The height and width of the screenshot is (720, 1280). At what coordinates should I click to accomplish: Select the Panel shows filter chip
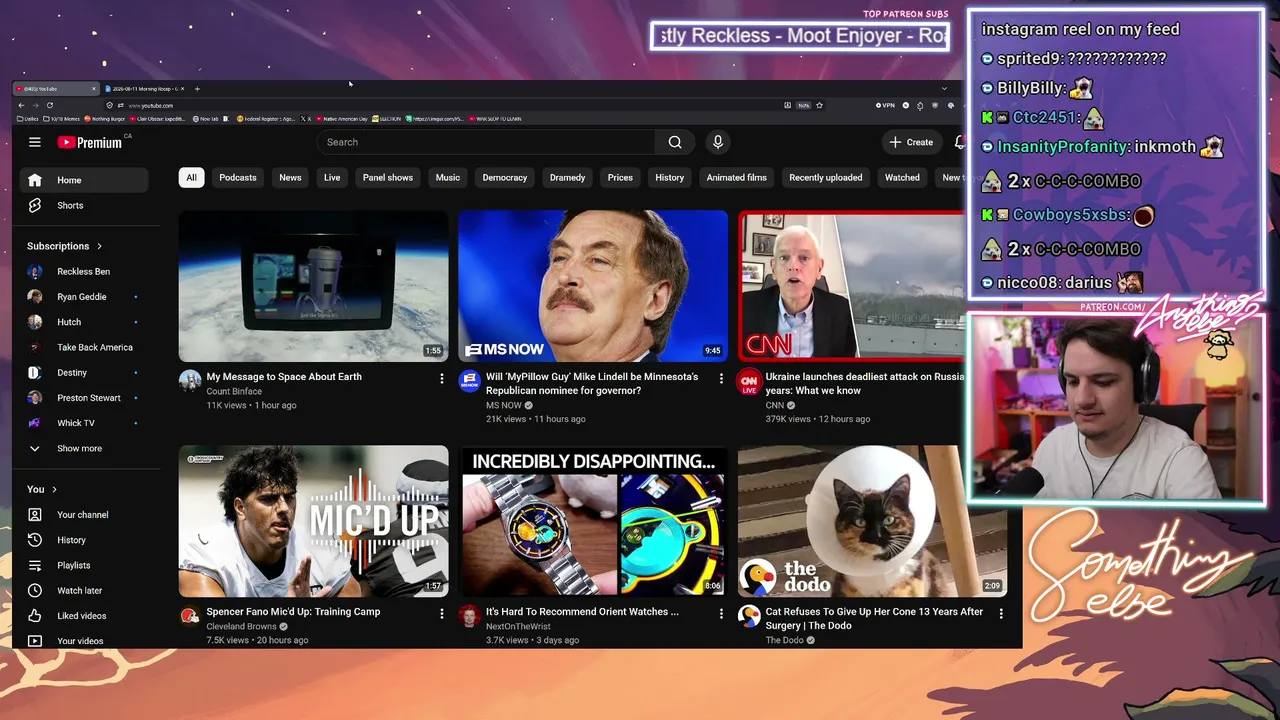click(388, 178)
